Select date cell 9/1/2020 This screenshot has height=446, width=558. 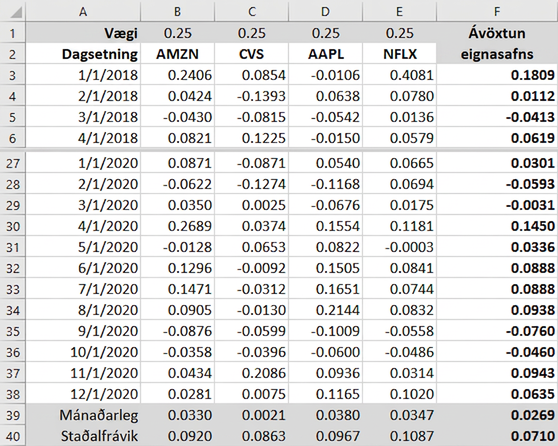[x=83, y=331]
